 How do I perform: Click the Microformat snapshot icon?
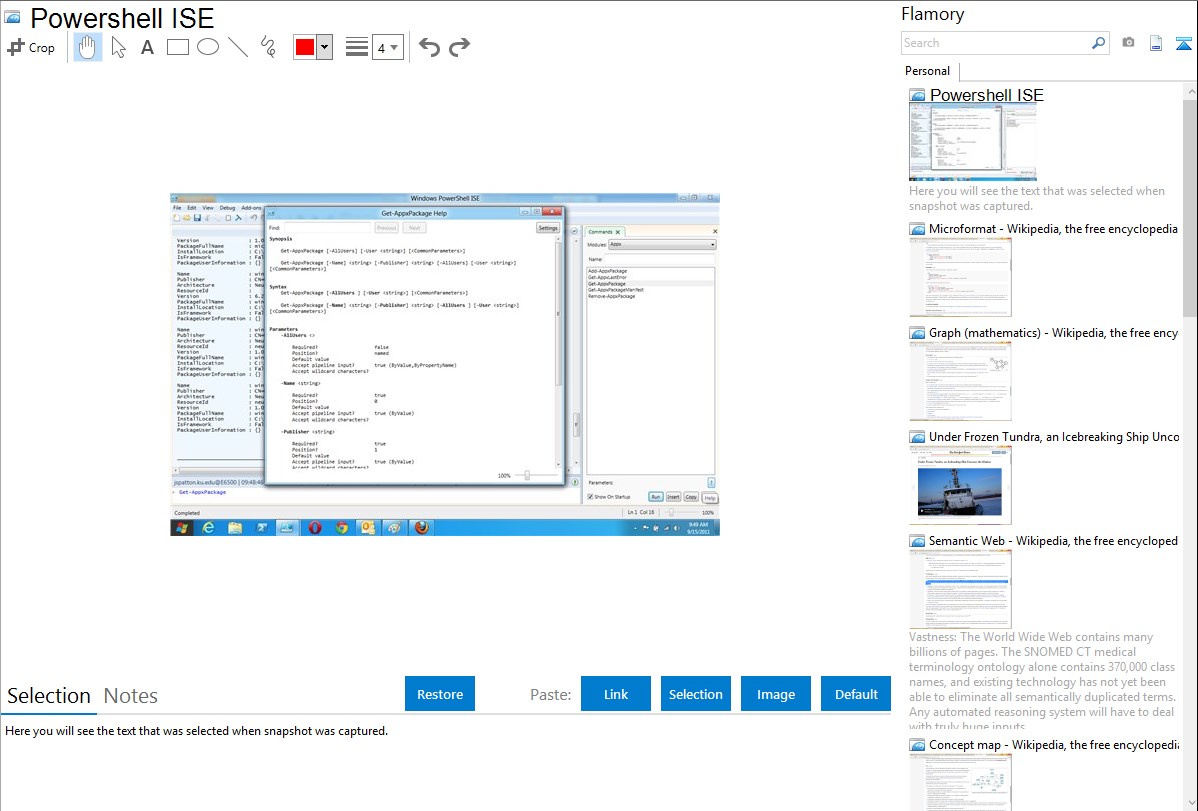point(917,229)
